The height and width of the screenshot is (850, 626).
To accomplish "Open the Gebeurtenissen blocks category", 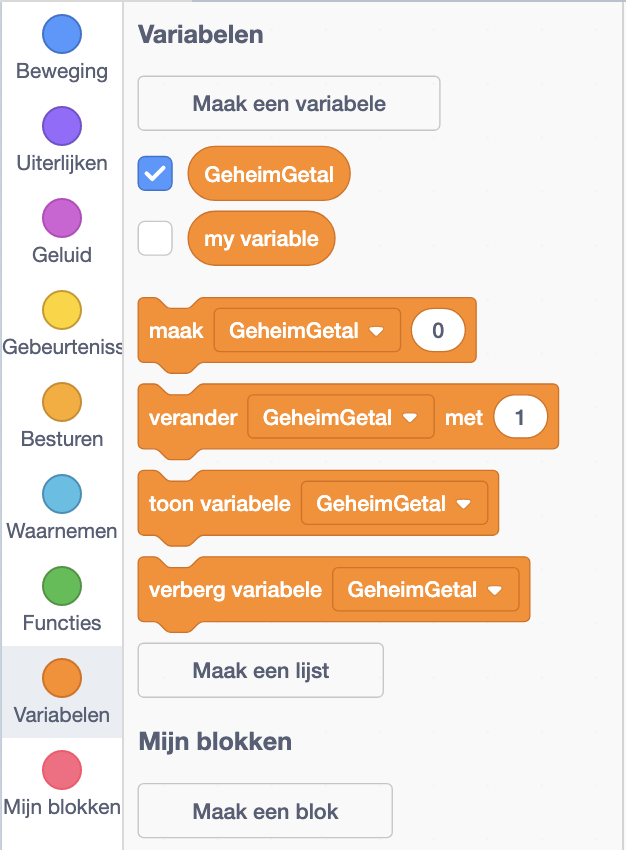I will pos(61,309).
